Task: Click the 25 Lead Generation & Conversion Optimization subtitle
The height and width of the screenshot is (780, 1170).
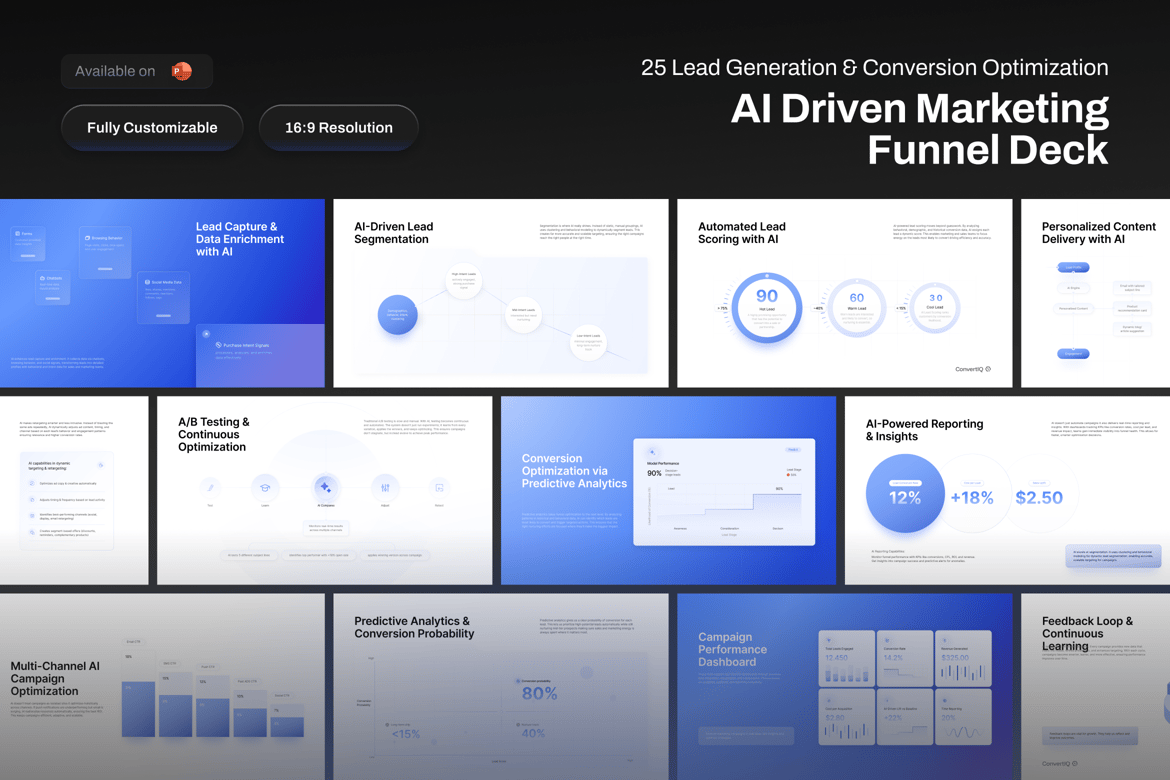Action: tap(875, 67)
